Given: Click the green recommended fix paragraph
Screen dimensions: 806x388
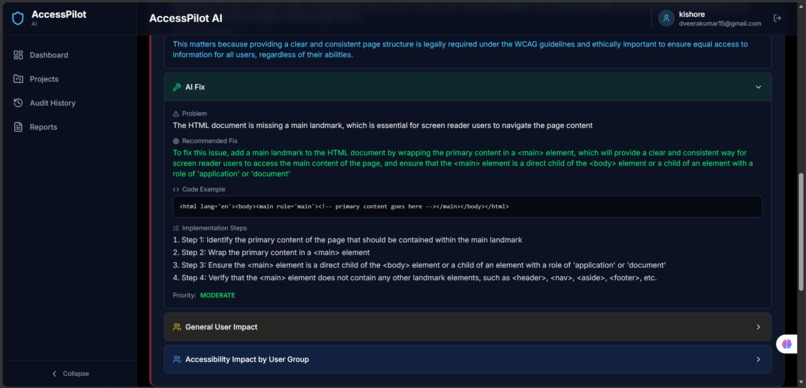Looking at the screenshot, I should click(x=463, y=163).
